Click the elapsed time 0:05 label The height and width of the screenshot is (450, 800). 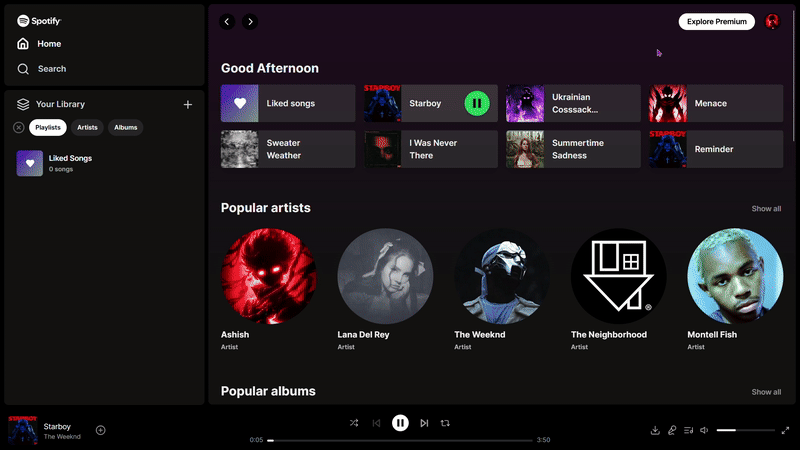pos(256,440)
